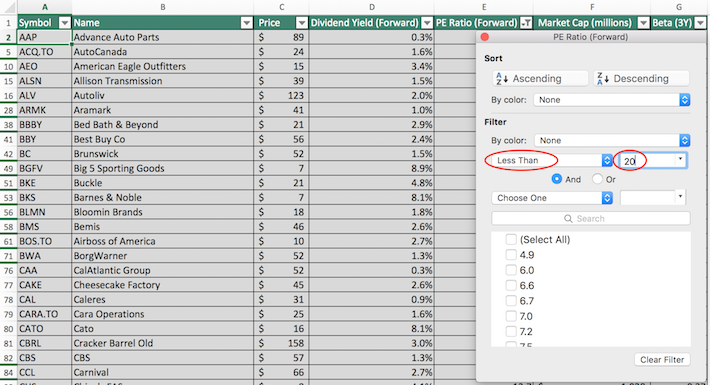Click the price cell showing 158
Screen dimensions: 710x385
click(x=281, y=343)
